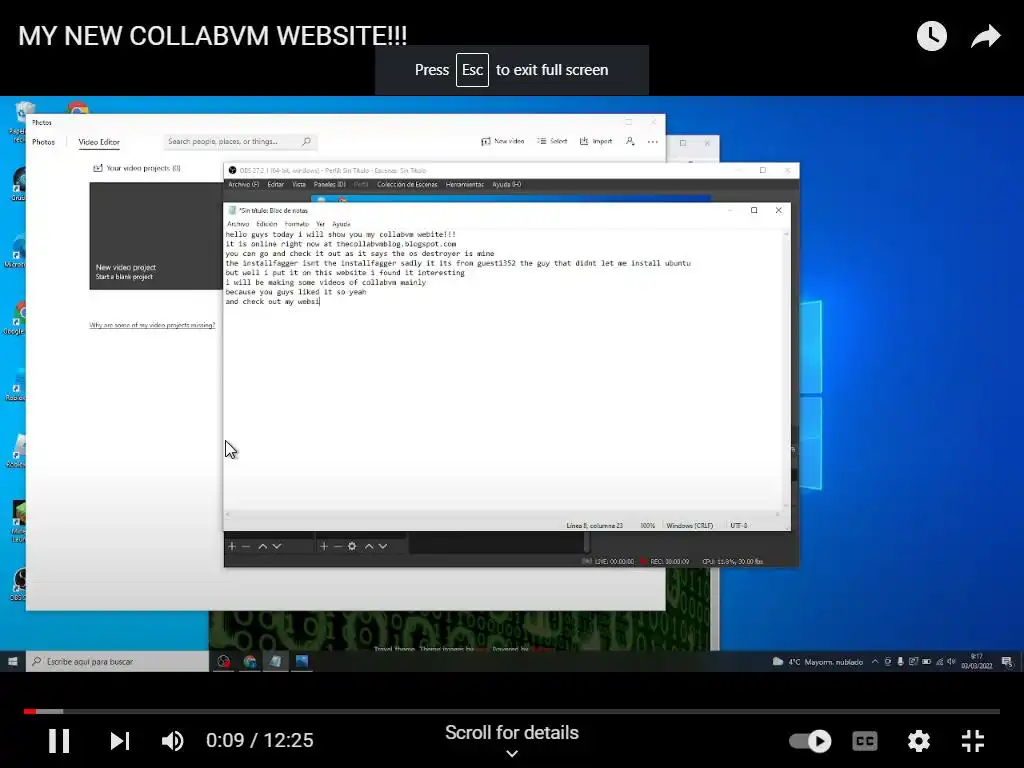The width and height of the screenshot is (1024, 768).
Task: Click Select in Photos toolbar
Action: [552, 141]
